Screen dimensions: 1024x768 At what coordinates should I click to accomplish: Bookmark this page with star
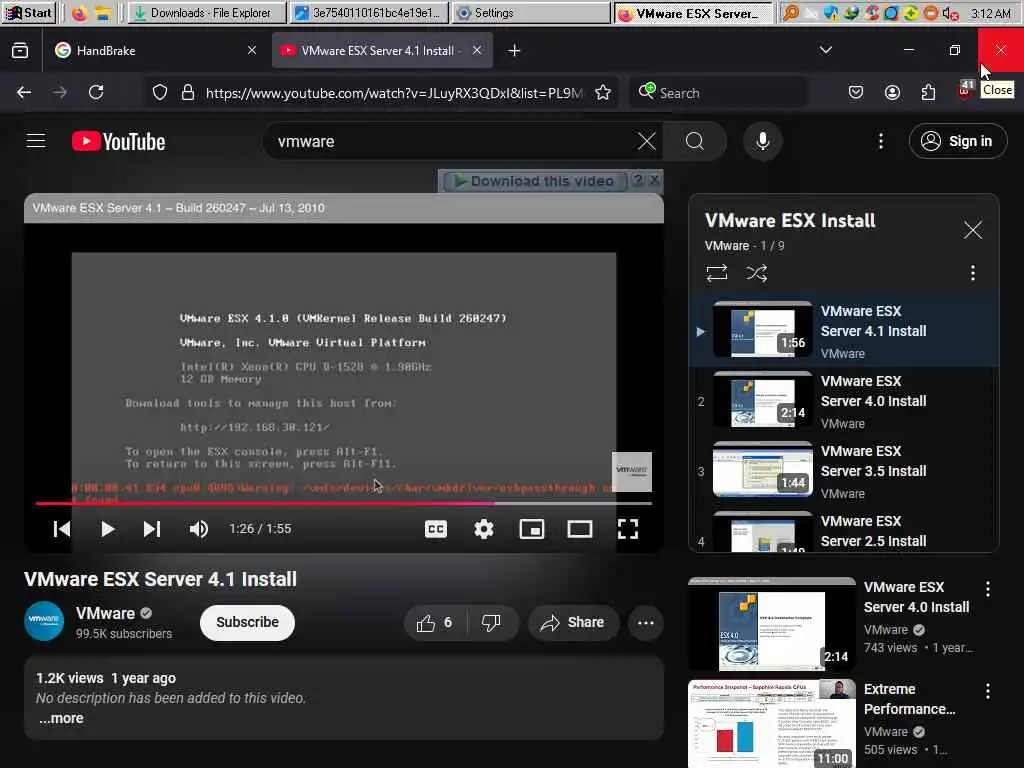tap(603, 93)
